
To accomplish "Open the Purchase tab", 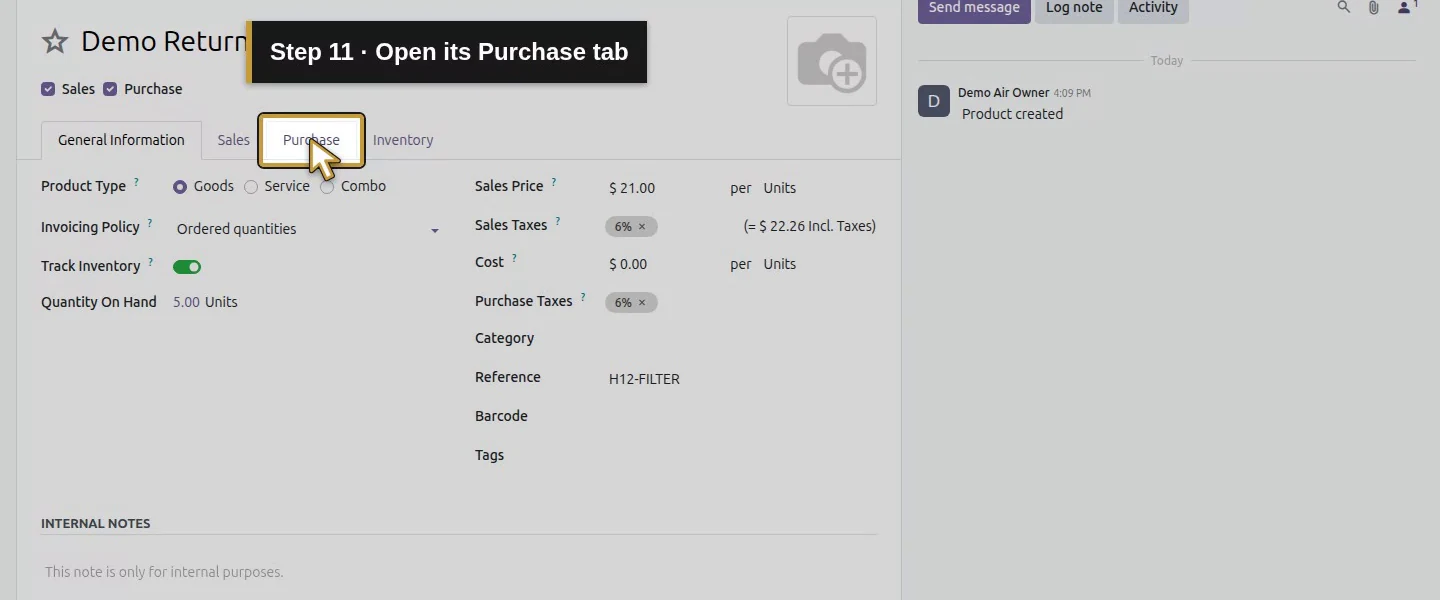I will pos(311,140).
